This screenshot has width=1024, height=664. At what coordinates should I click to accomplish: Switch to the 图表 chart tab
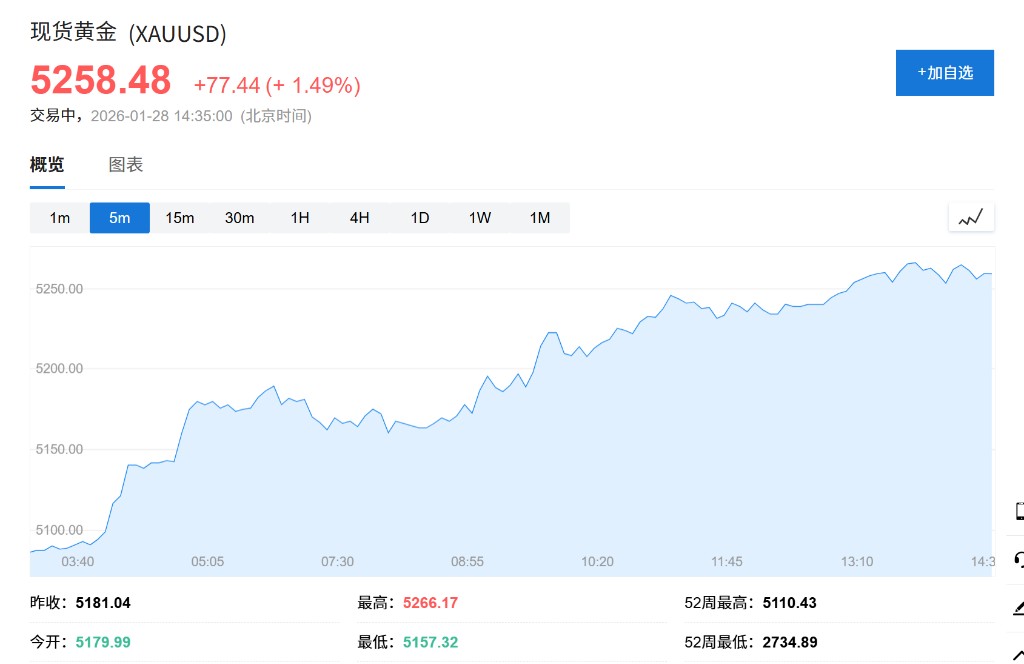tap(126, 165)
